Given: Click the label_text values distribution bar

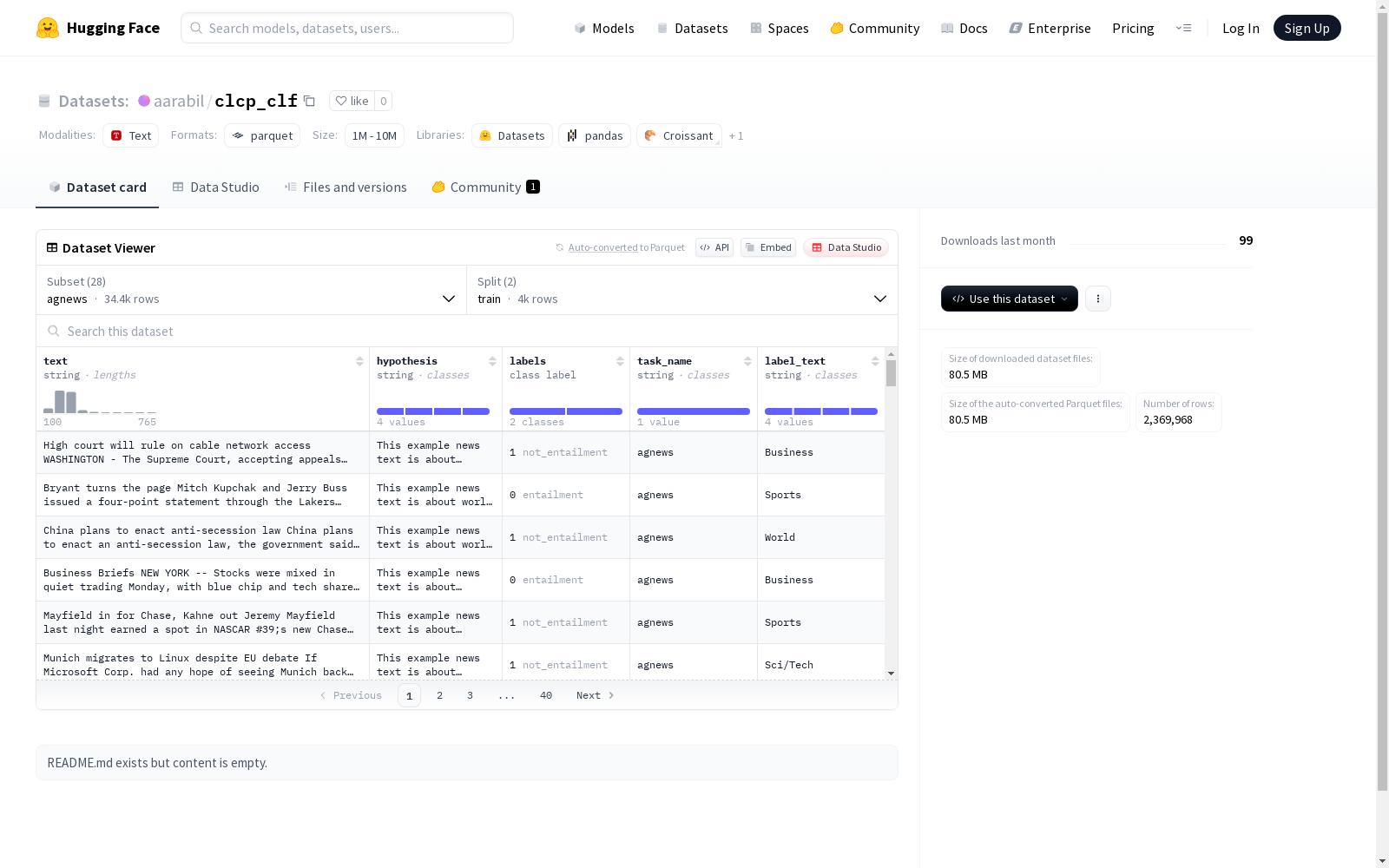Looking at the screenshot, I should tap(821, 411).
